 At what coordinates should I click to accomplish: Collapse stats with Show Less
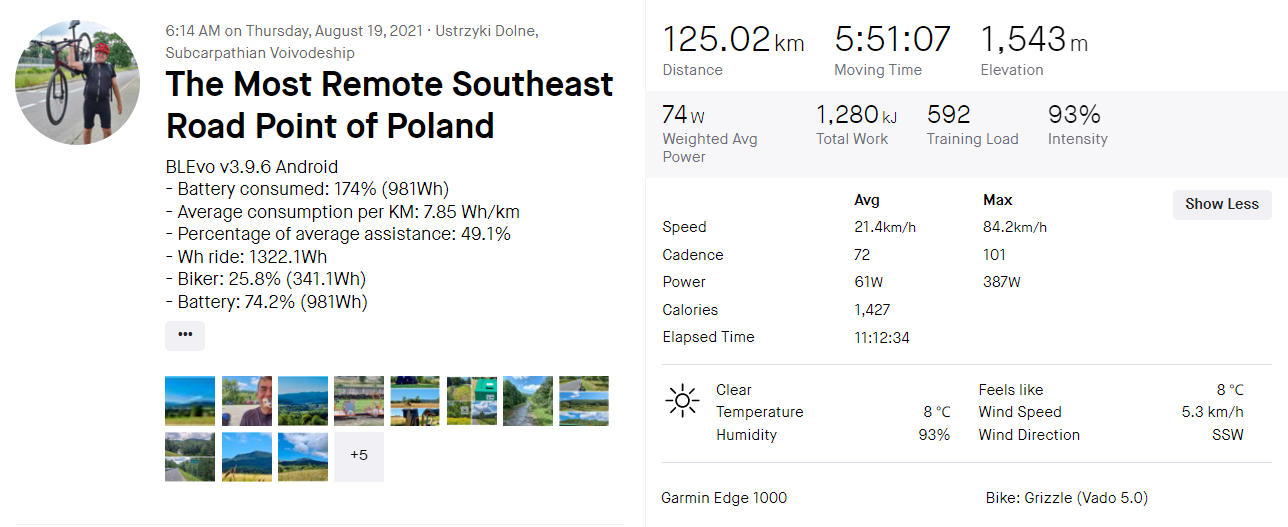coord(1221,204)
